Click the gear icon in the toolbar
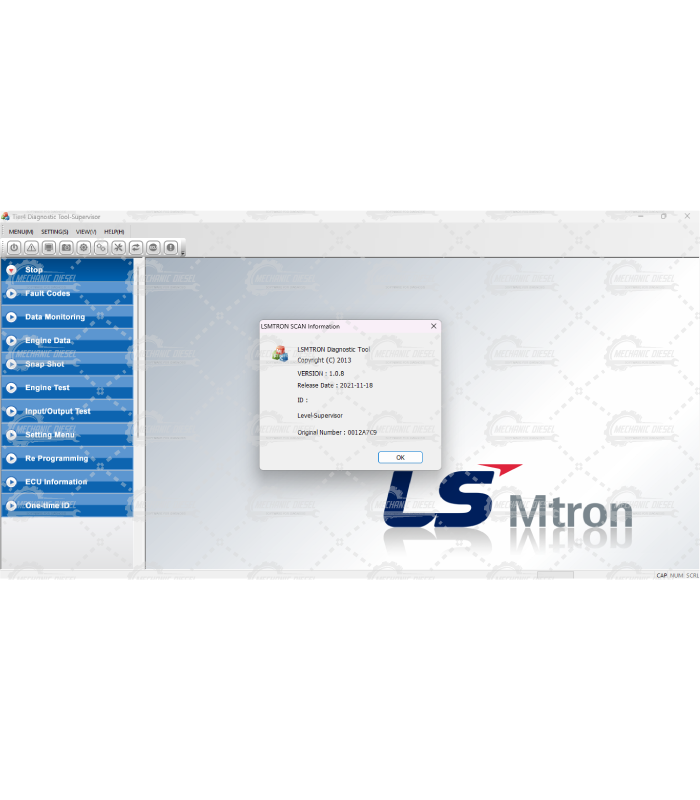 84,247
